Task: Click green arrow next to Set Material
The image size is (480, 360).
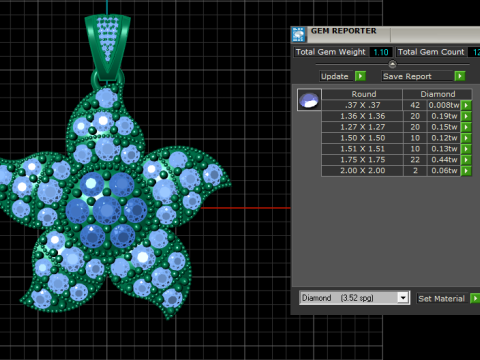Action: [x=475, y=298]
